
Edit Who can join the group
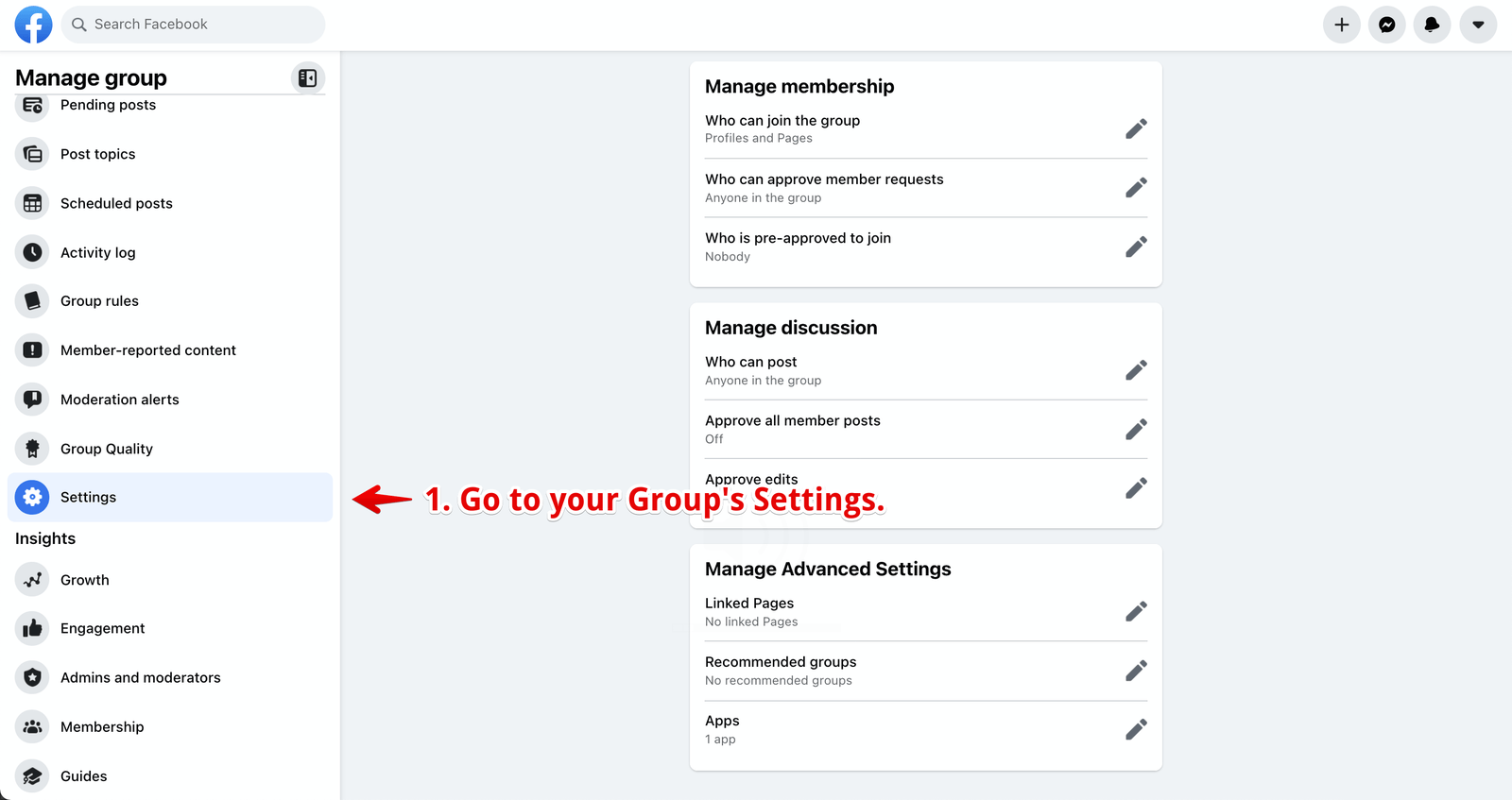pos(1136,128)
